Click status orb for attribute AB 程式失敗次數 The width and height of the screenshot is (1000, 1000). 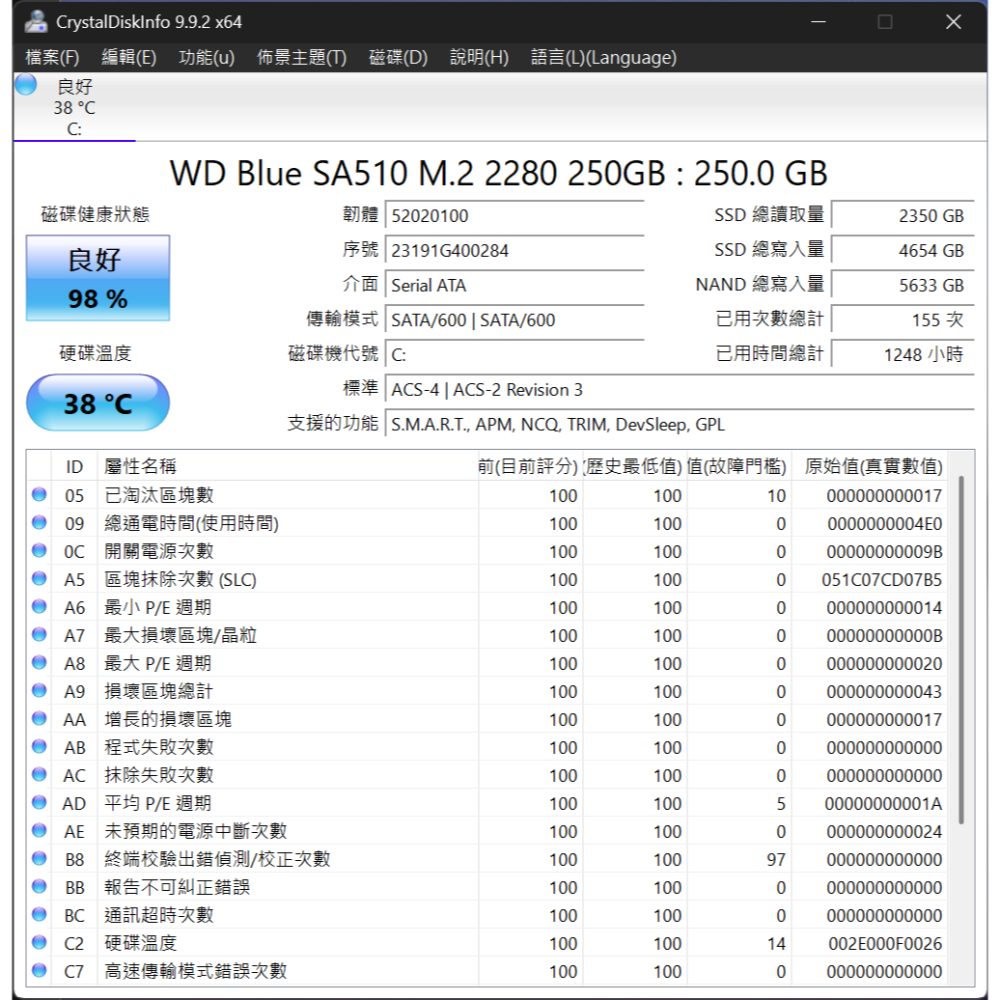pyautogui.click(x=39, y=746)
